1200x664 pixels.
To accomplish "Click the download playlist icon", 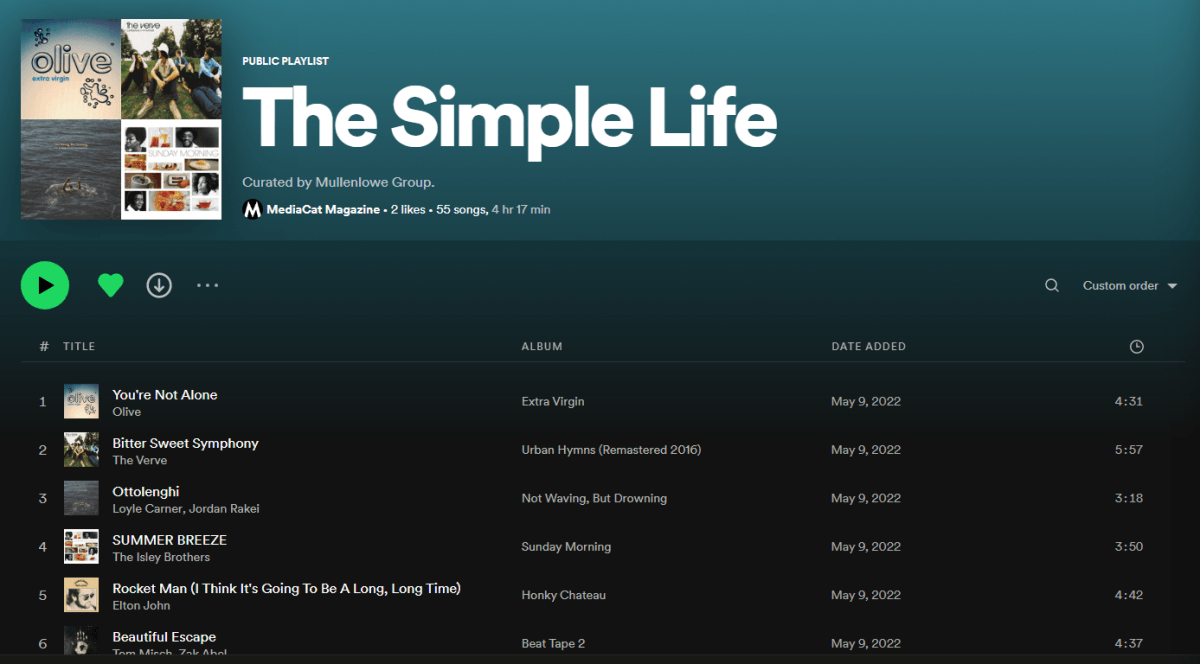I will (159, 285).
